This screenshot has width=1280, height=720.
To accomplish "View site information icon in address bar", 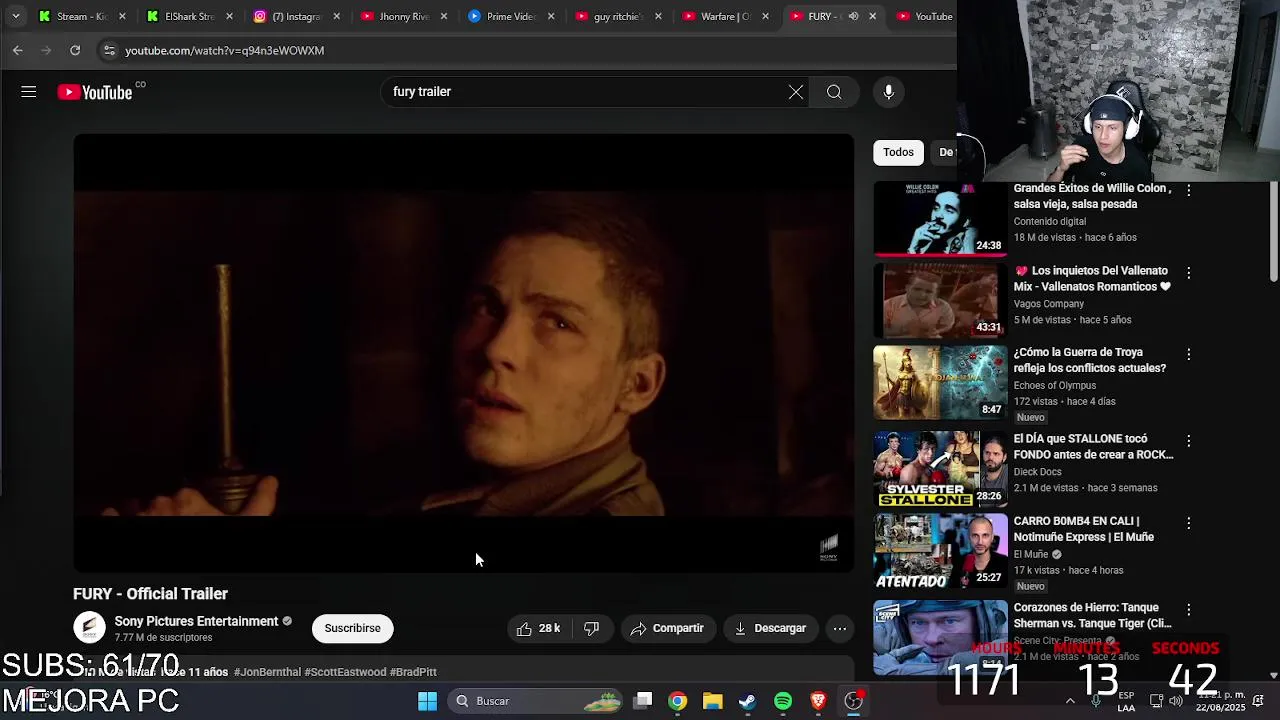I will pos(109,50).
